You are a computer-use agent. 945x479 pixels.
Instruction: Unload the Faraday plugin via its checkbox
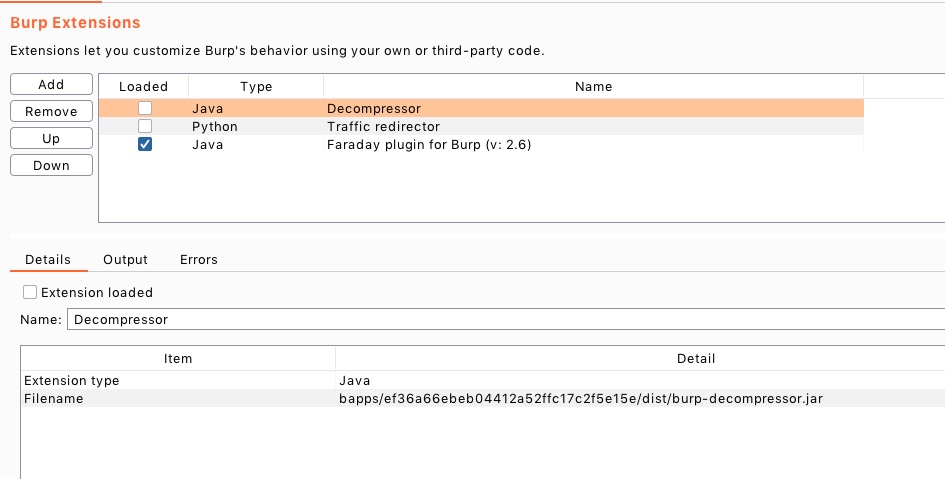point(145,145)
